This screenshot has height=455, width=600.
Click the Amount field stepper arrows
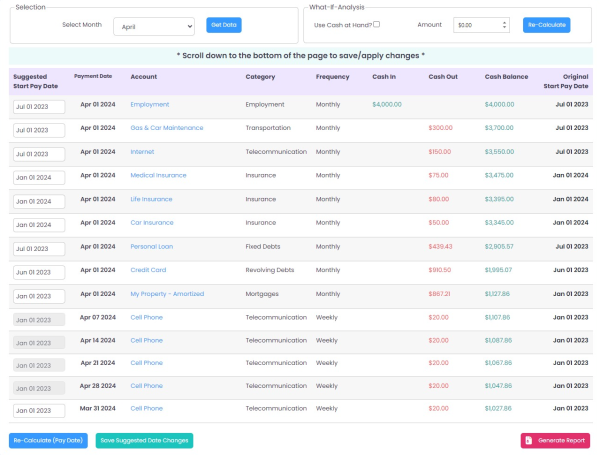coord(504,25)
